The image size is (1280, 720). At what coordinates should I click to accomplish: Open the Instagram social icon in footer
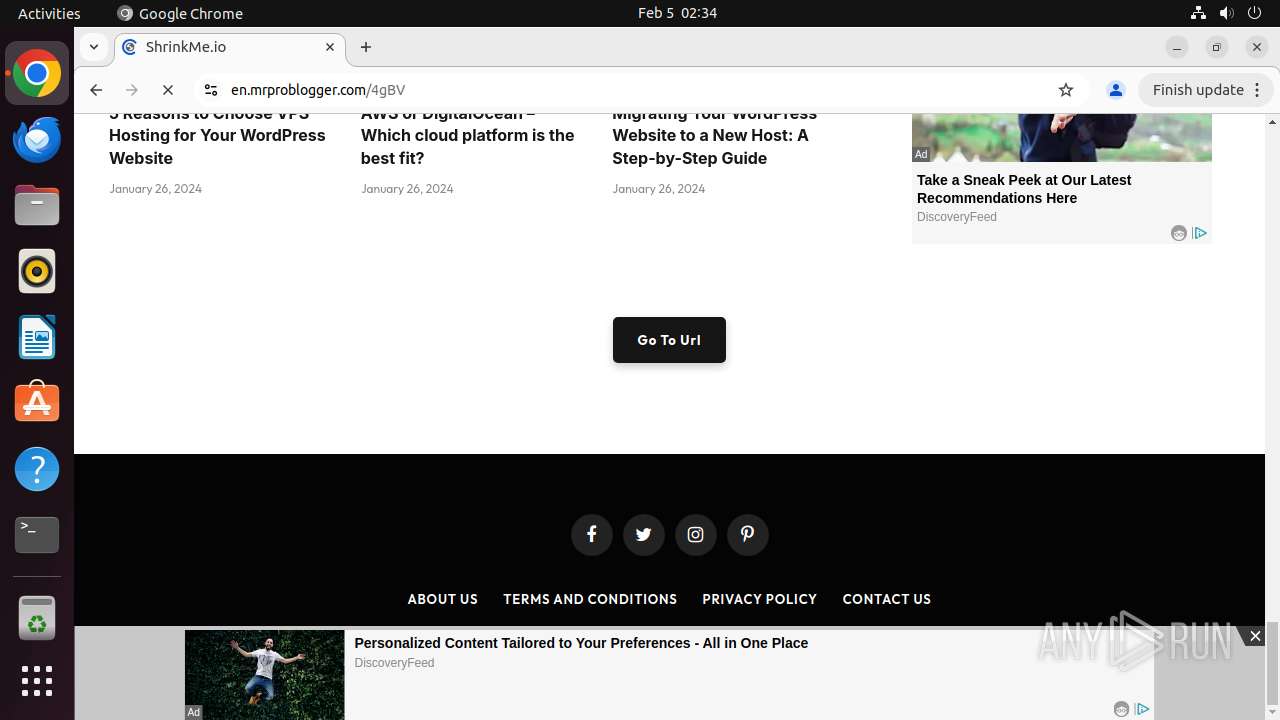[x=695, y=534]
